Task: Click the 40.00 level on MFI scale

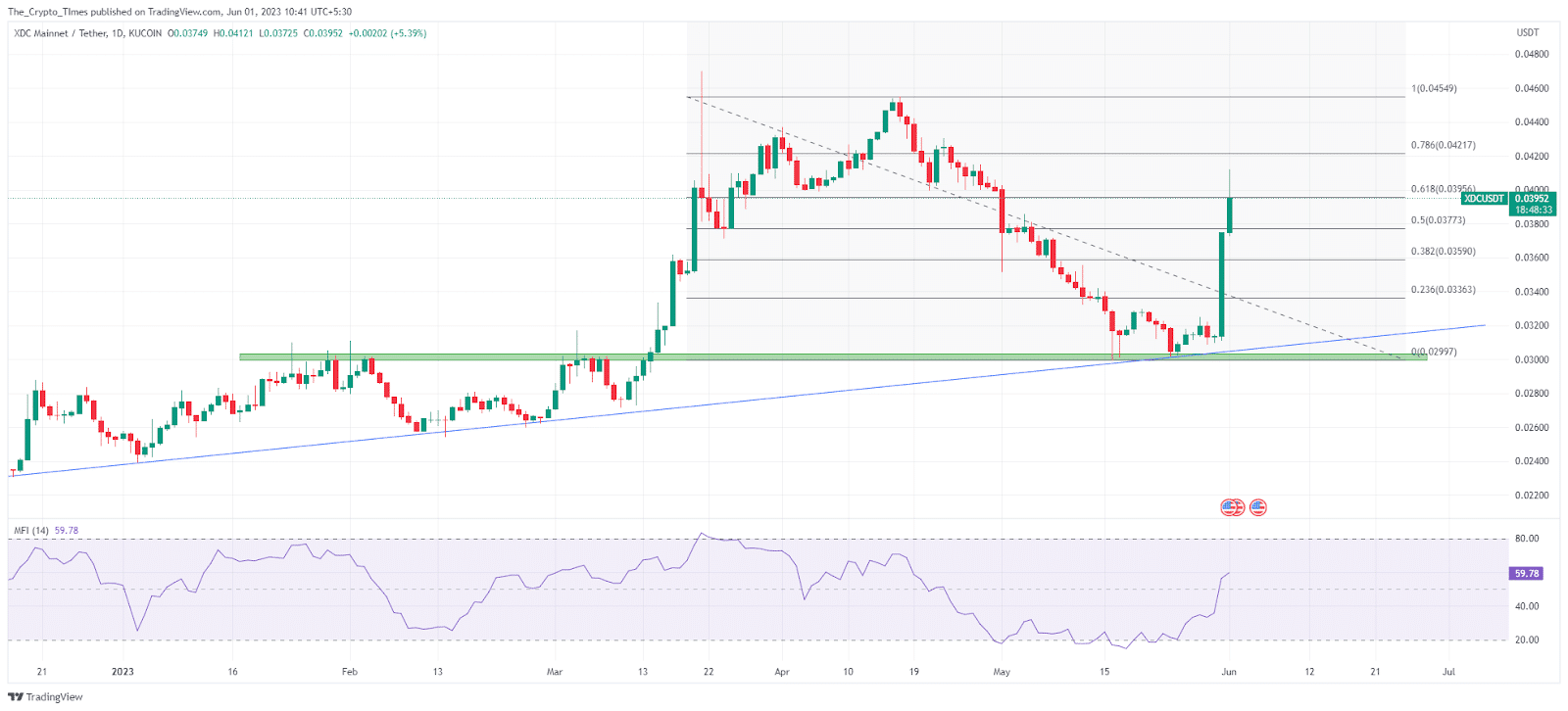Action: coord(1527,606)
